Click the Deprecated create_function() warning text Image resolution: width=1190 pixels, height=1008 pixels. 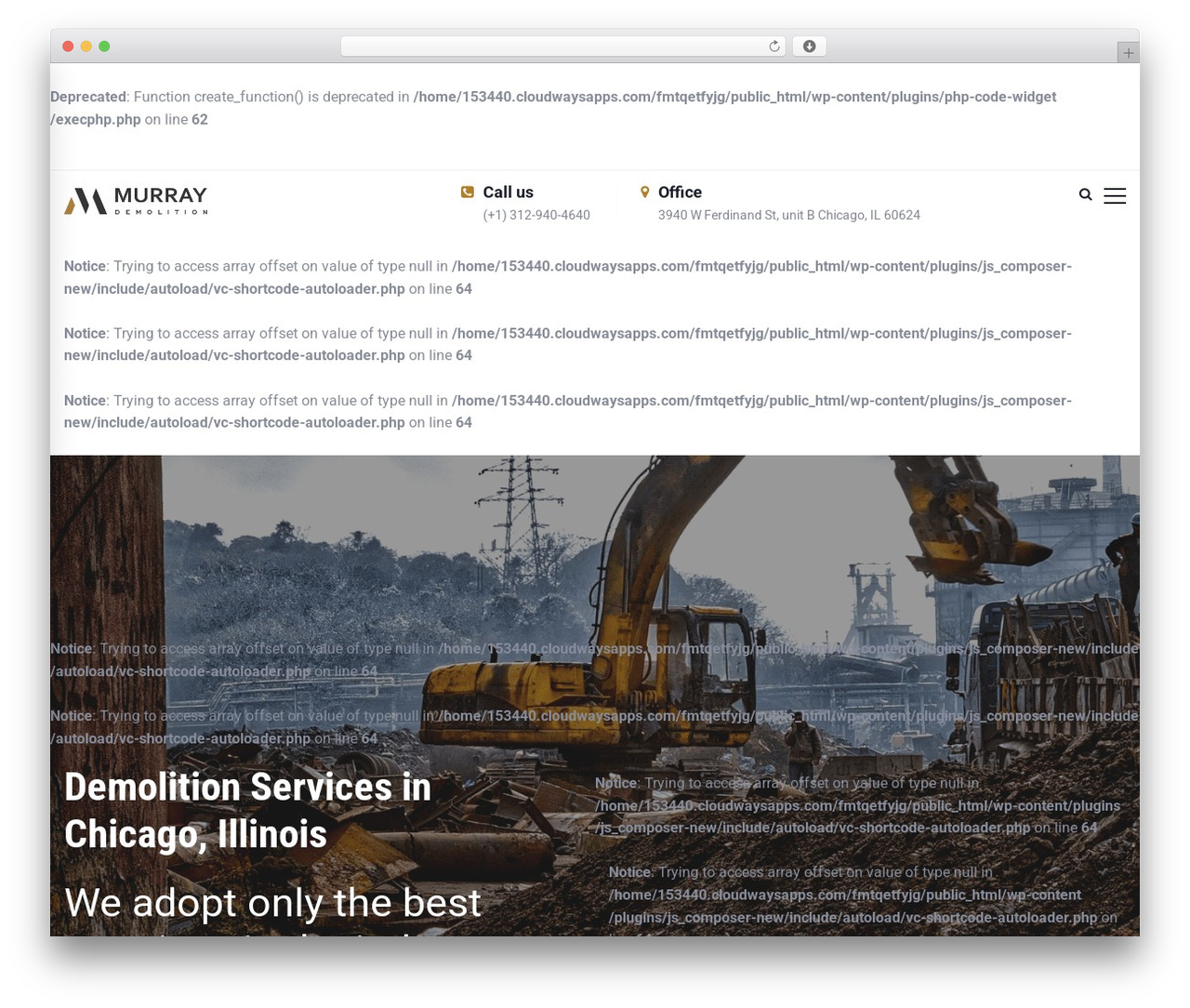click(x=553, y=108)
